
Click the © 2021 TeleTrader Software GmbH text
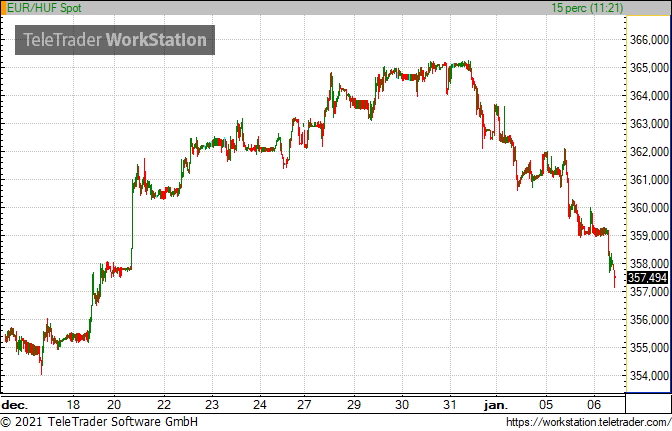[99, 422]
